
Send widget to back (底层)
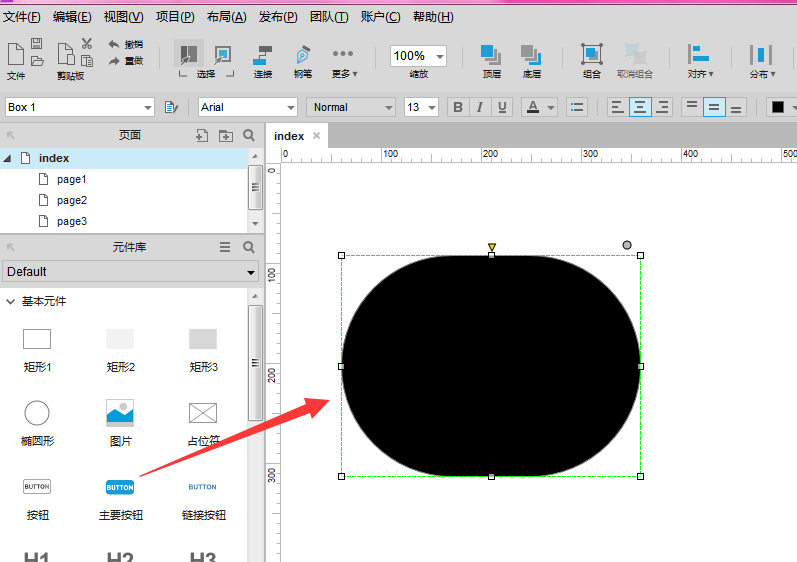[x=532, y=60]
